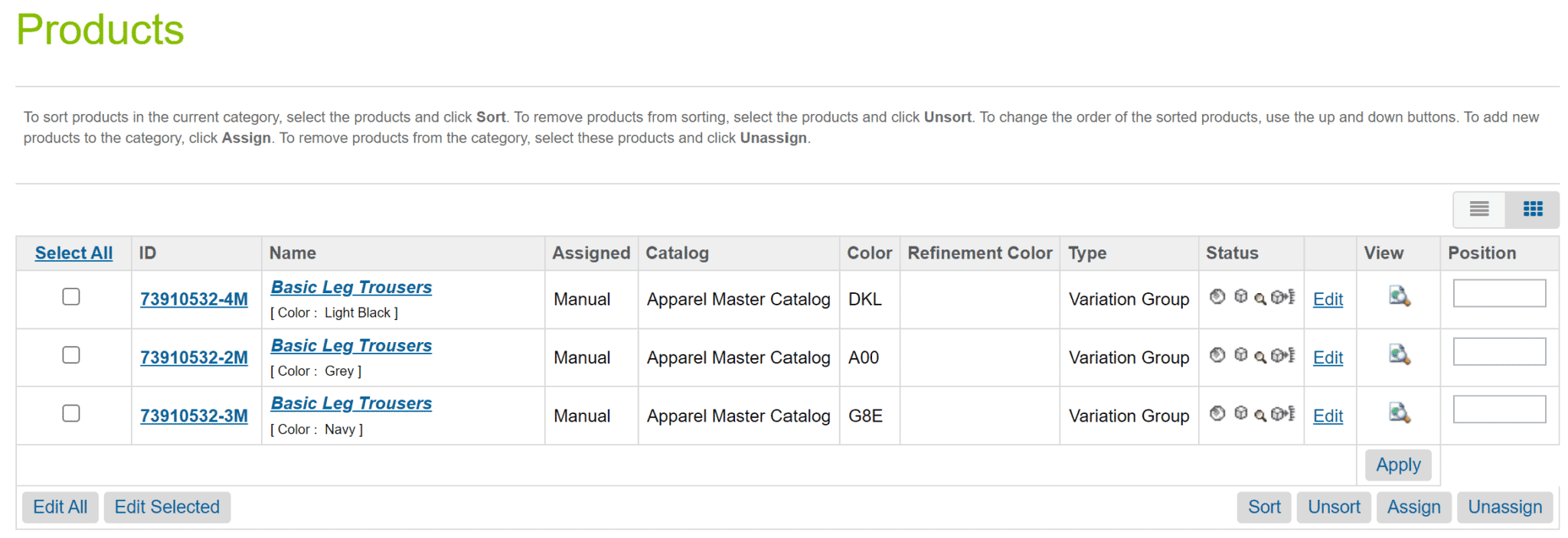Click Edit link for Light Black trousers

point(1328,299)
